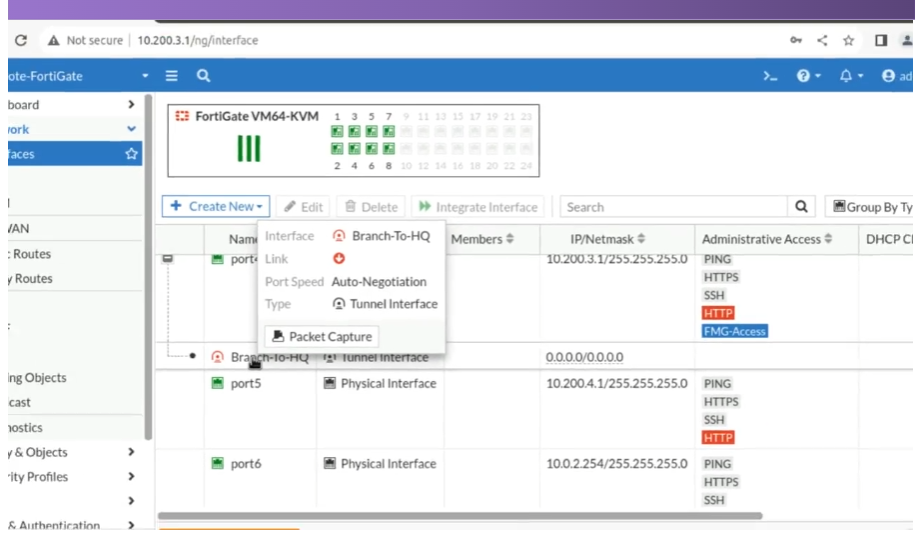Open the admin user account menu
The width and height of the screenshot is (921, 550).
coord(897,76)
